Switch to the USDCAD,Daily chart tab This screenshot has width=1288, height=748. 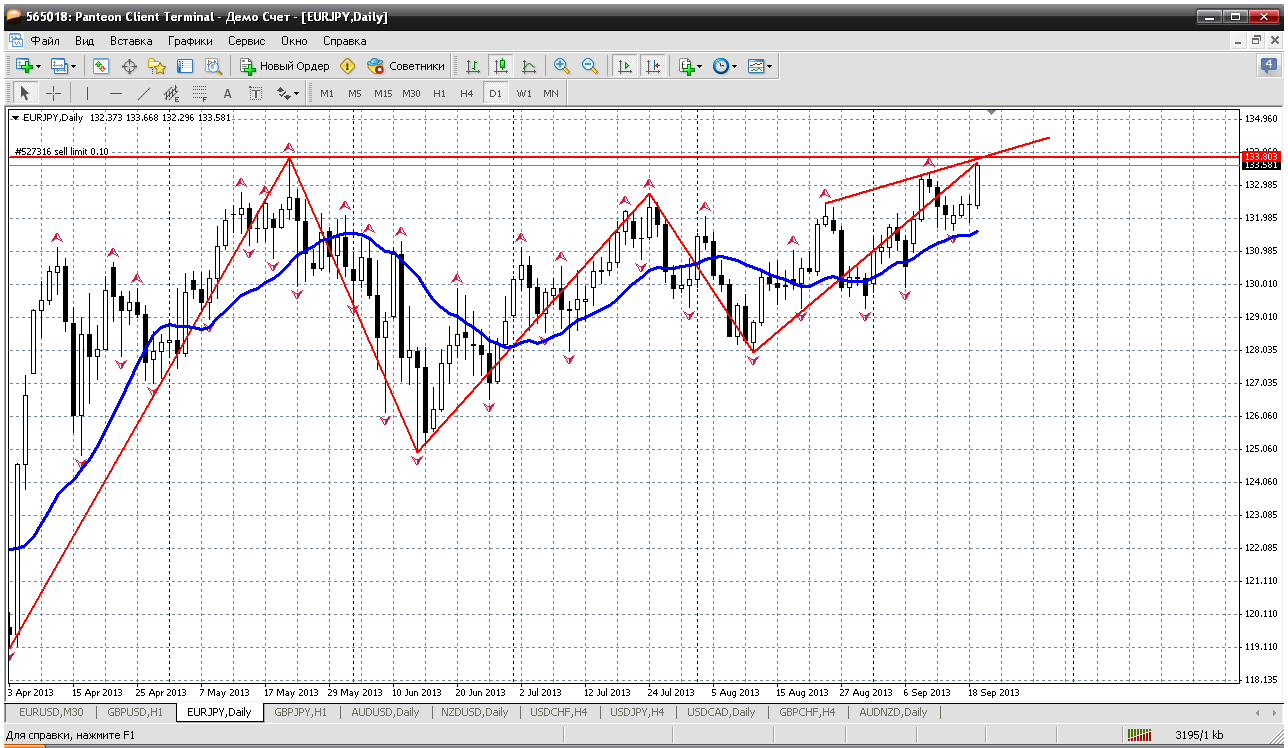721,712
